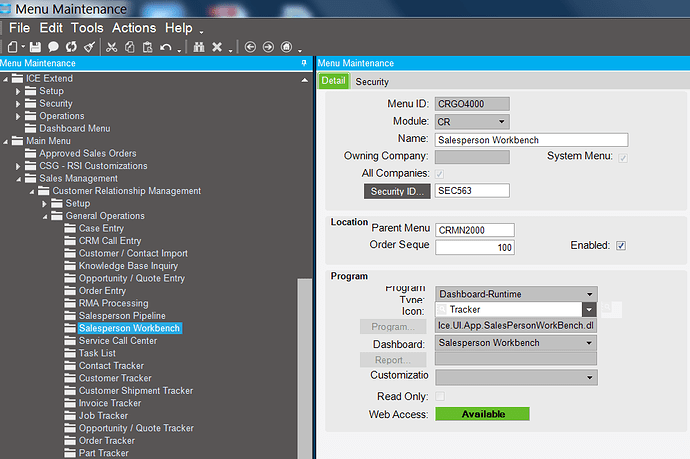Open the Edit menu
Screen dimensions: 690x459
[51, 28]
